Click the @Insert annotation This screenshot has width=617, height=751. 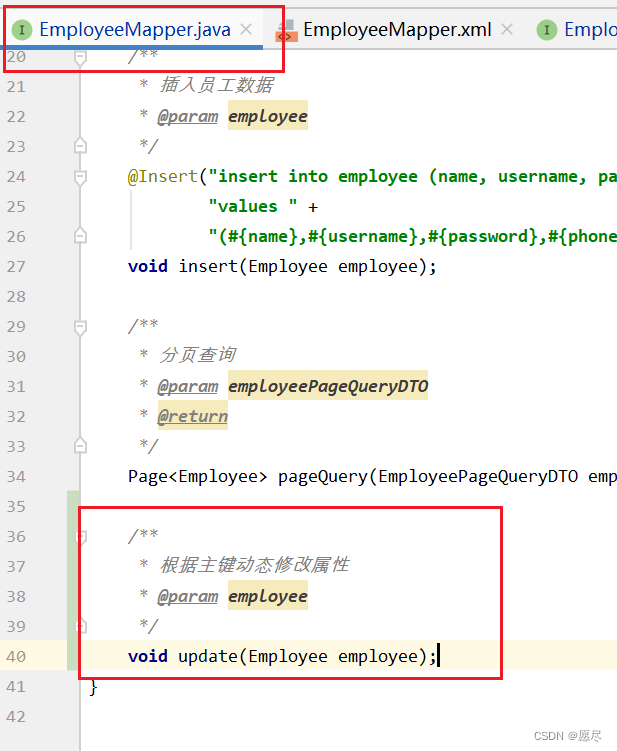[x=162, y=177]
